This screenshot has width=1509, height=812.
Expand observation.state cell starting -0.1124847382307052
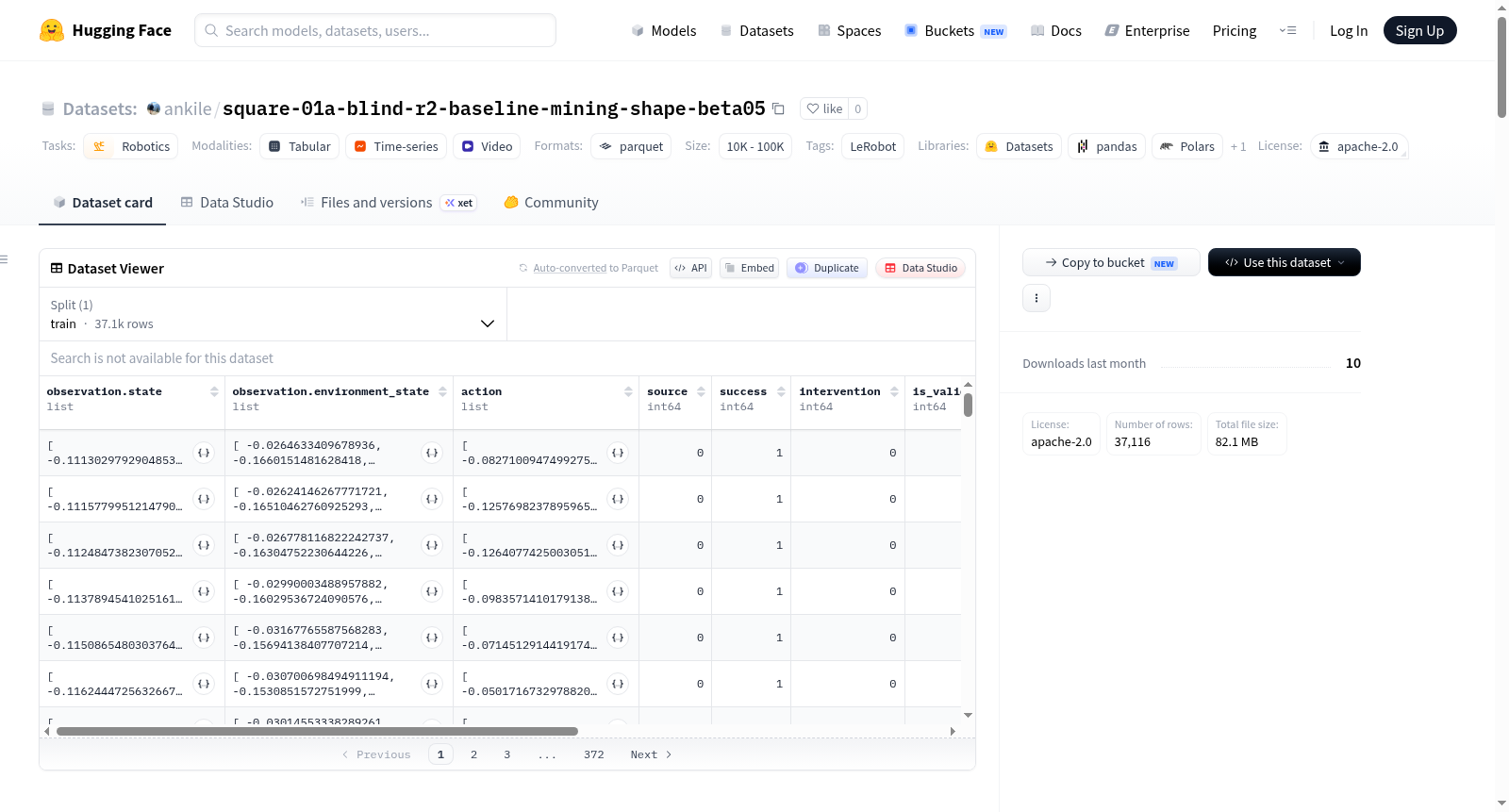(204, 545)
